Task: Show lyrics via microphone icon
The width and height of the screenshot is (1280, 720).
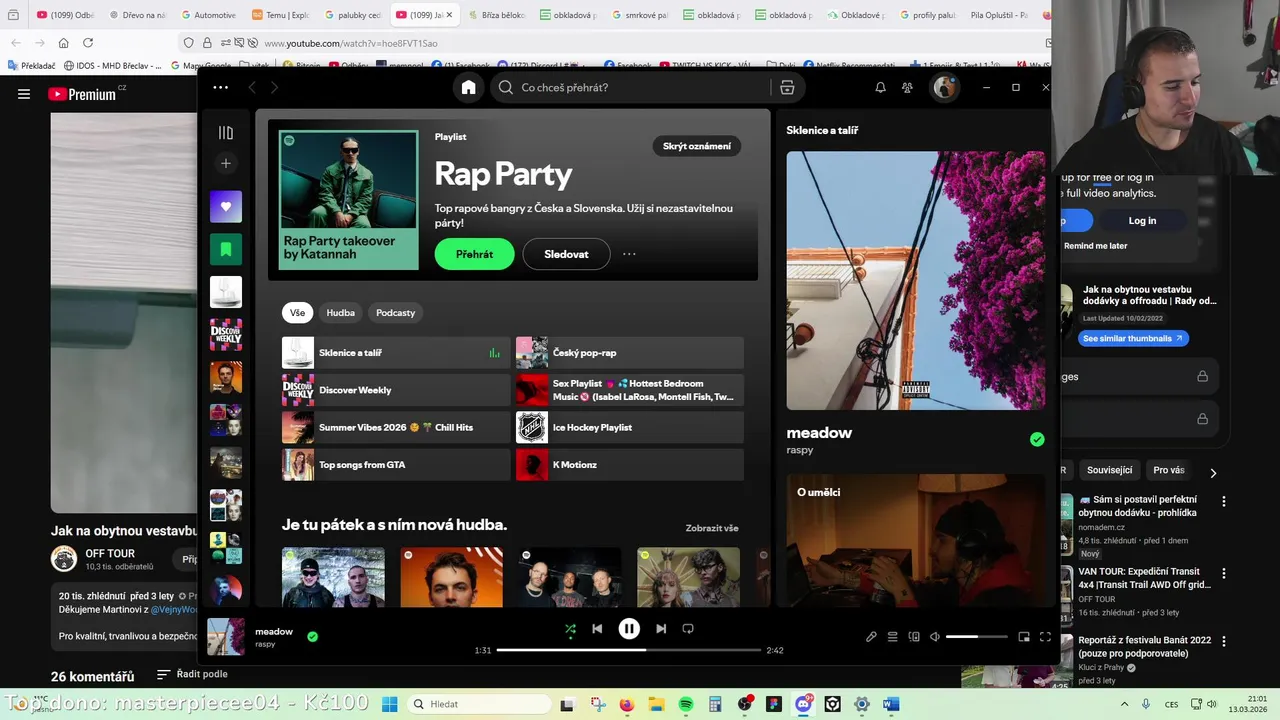Action: pyautogui.click(x=871, y=637)
